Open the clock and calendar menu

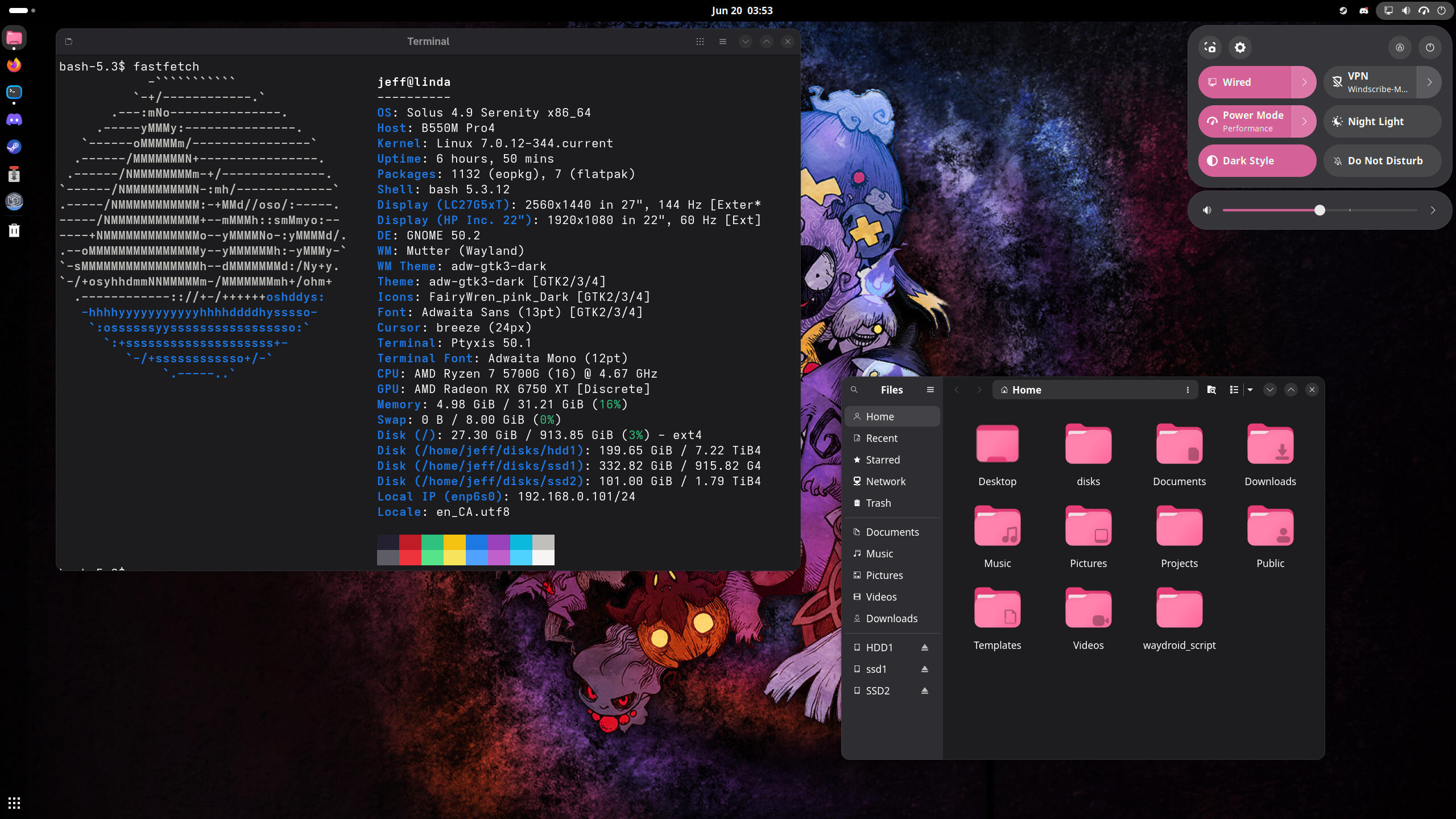coord(742,10)
